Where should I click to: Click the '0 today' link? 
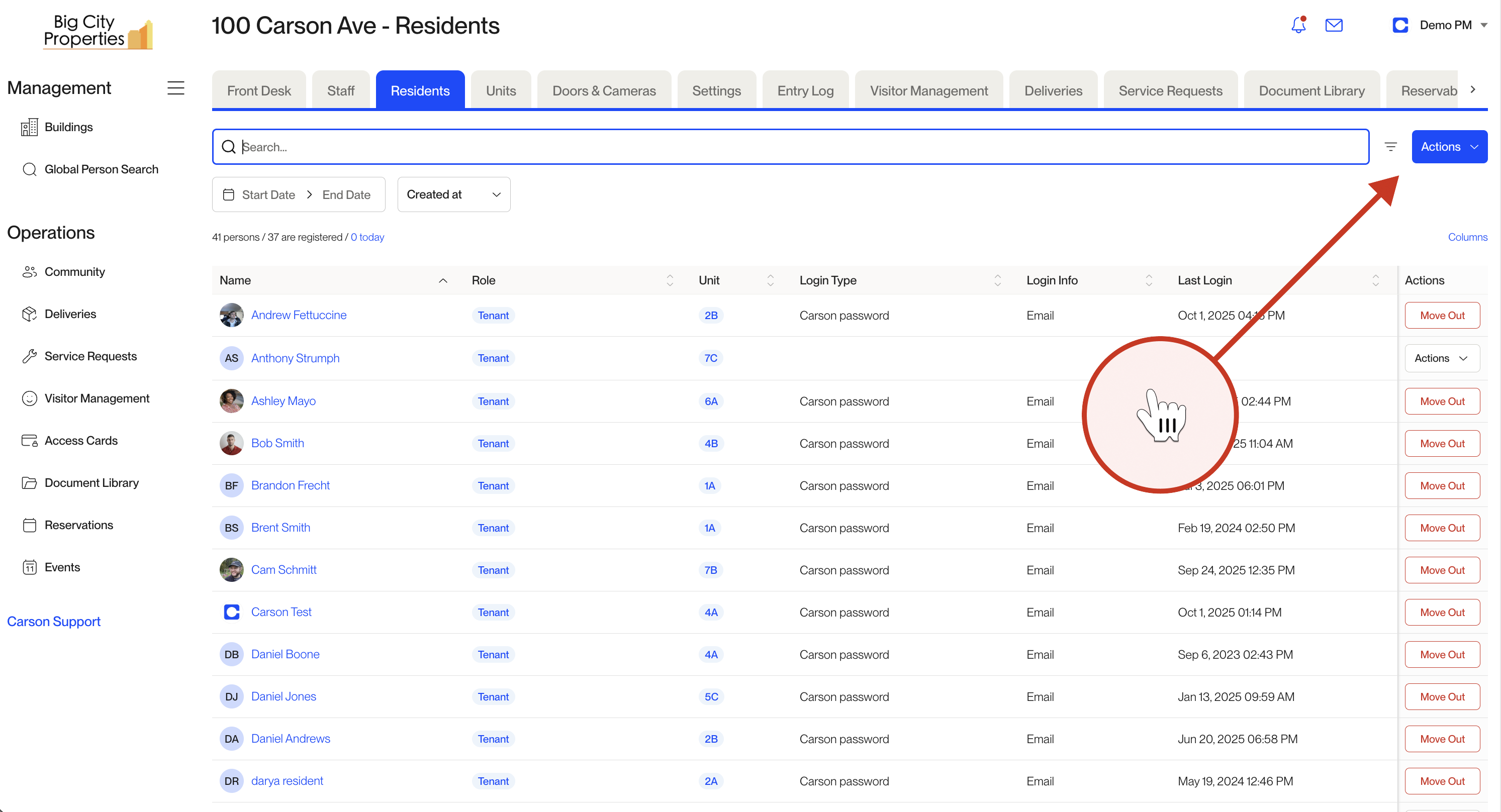click(367, 237)
